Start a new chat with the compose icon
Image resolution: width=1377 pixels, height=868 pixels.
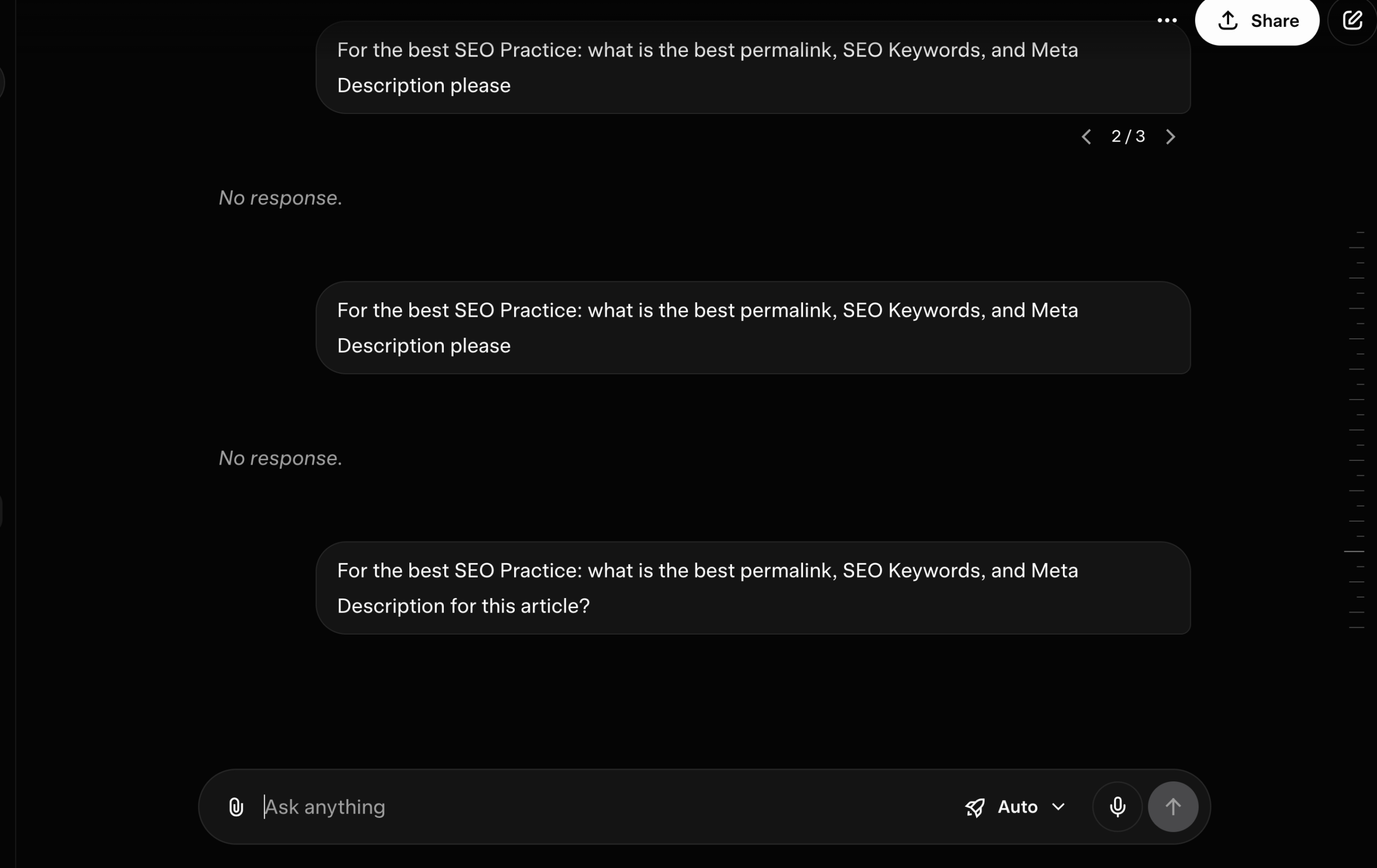tap(1352, 21)
